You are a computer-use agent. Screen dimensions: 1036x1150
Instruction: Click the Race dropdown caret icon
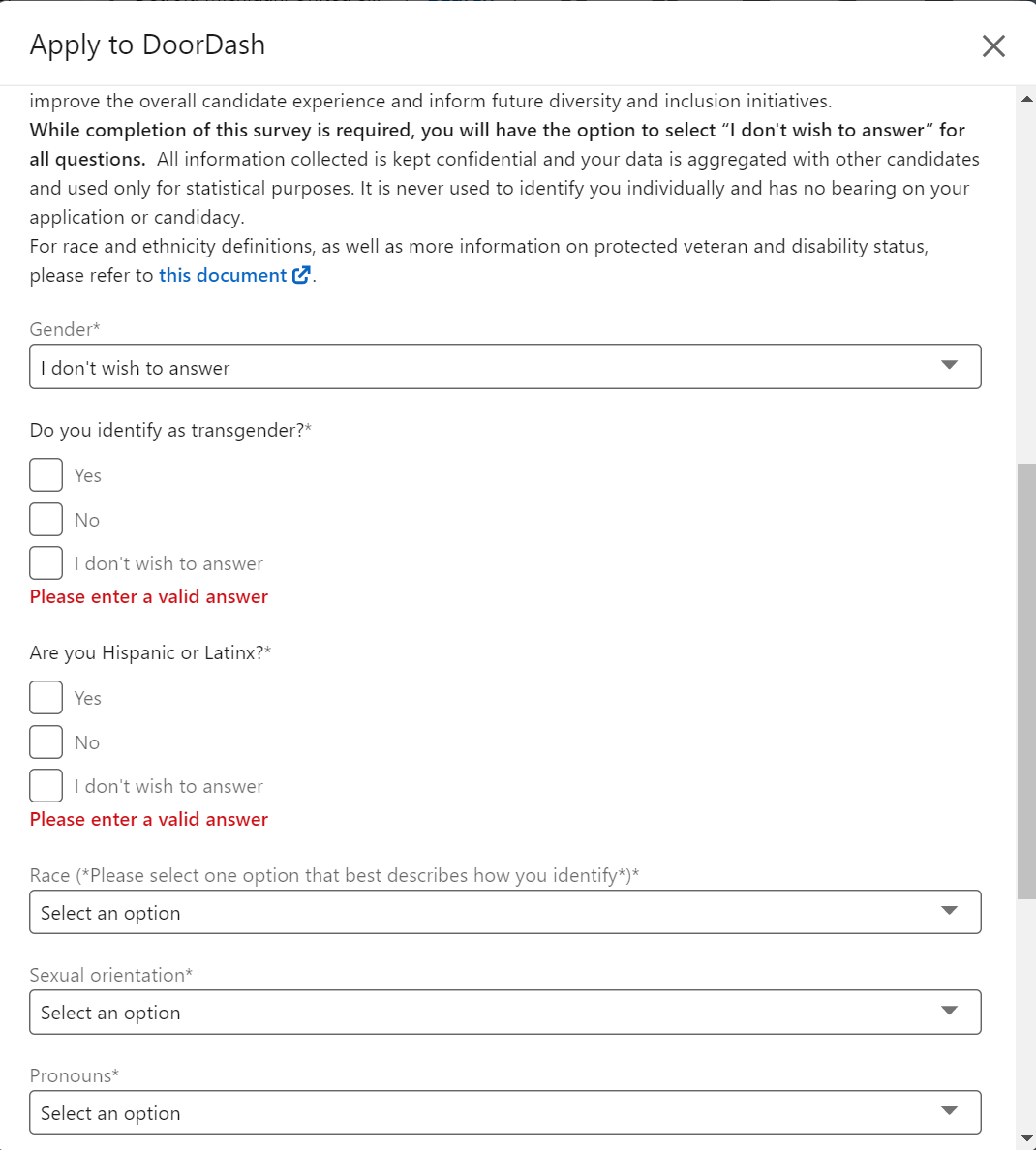[949, 911]
